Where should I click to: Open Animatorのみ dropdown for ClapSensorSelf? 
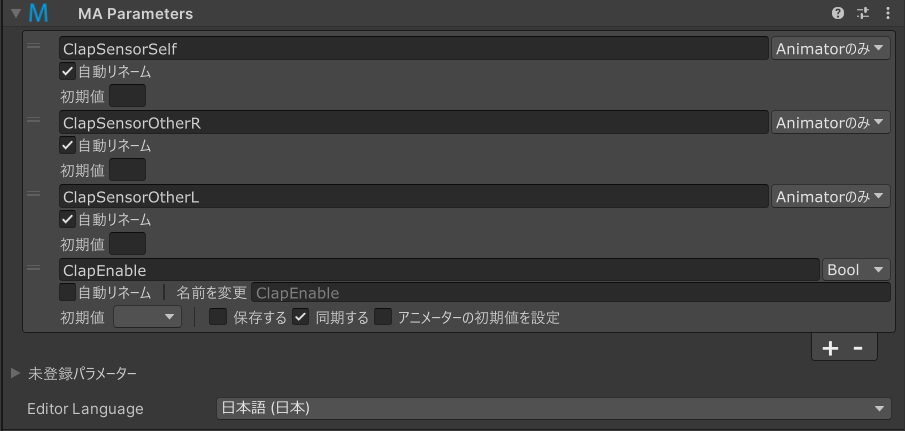coord(831,48)
